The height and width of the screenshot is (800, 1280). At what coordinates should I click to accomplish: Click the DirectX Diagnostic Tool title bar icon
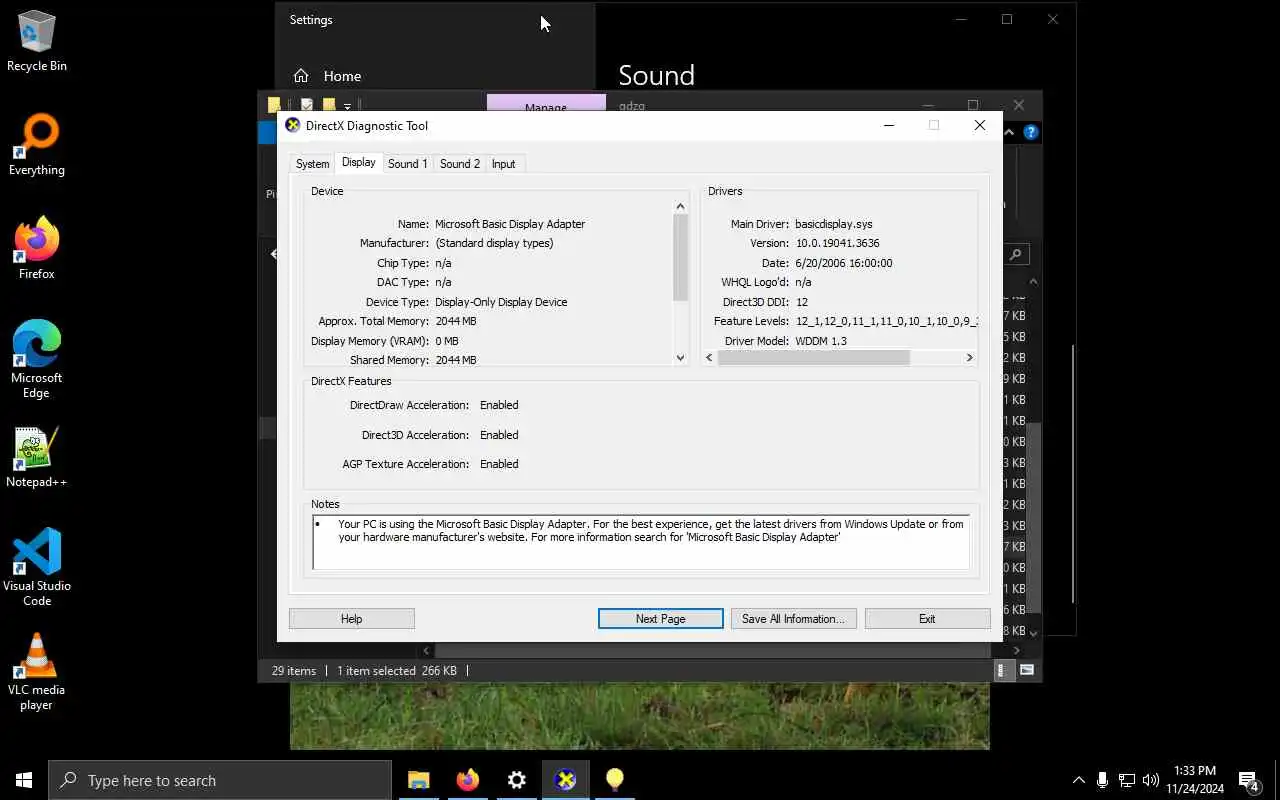[x=292, y=125]
